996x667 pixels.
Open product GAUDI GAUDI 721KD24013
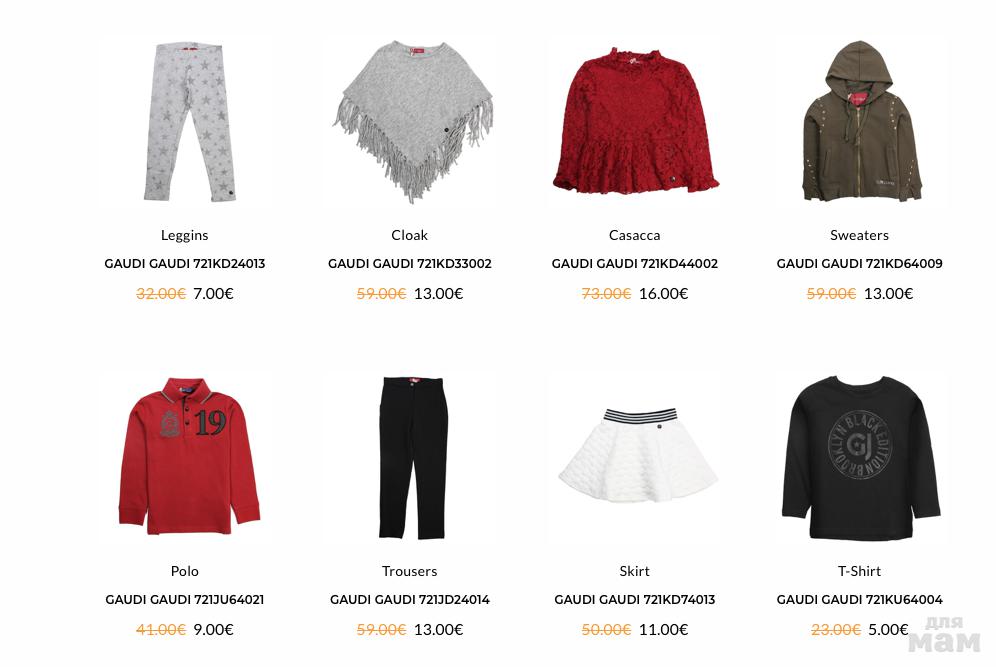coord(185,264)
